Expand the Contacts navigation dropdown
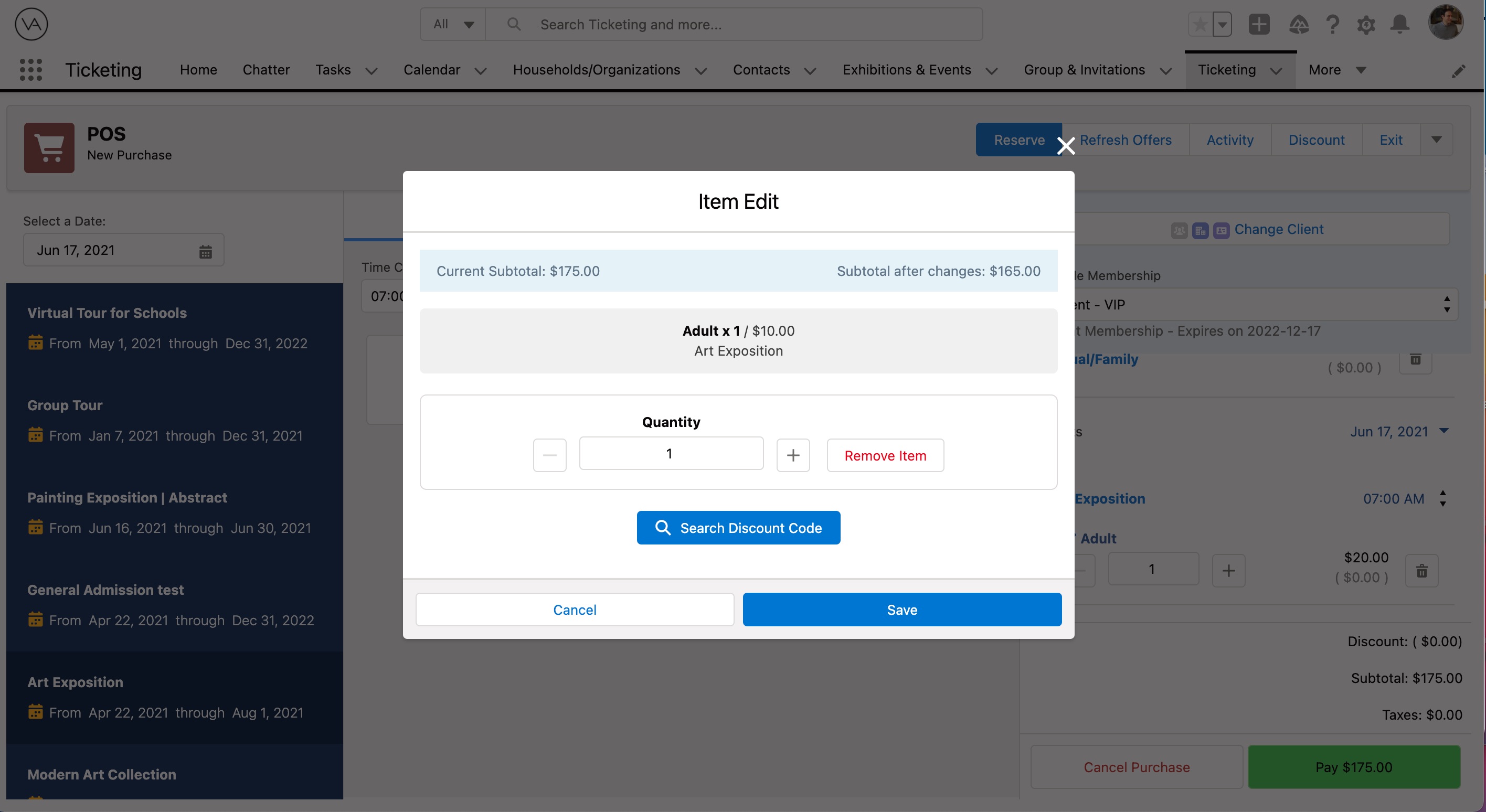This screenshot has width=1486, height=812. tap(810, 70)
